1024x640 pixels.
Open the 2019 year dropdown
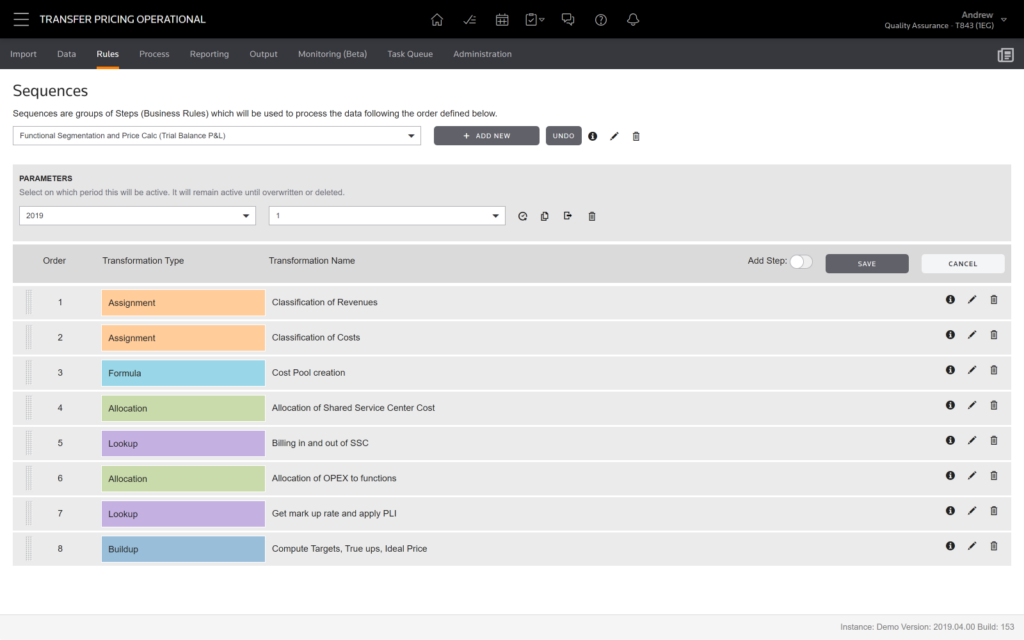(137, 216)
